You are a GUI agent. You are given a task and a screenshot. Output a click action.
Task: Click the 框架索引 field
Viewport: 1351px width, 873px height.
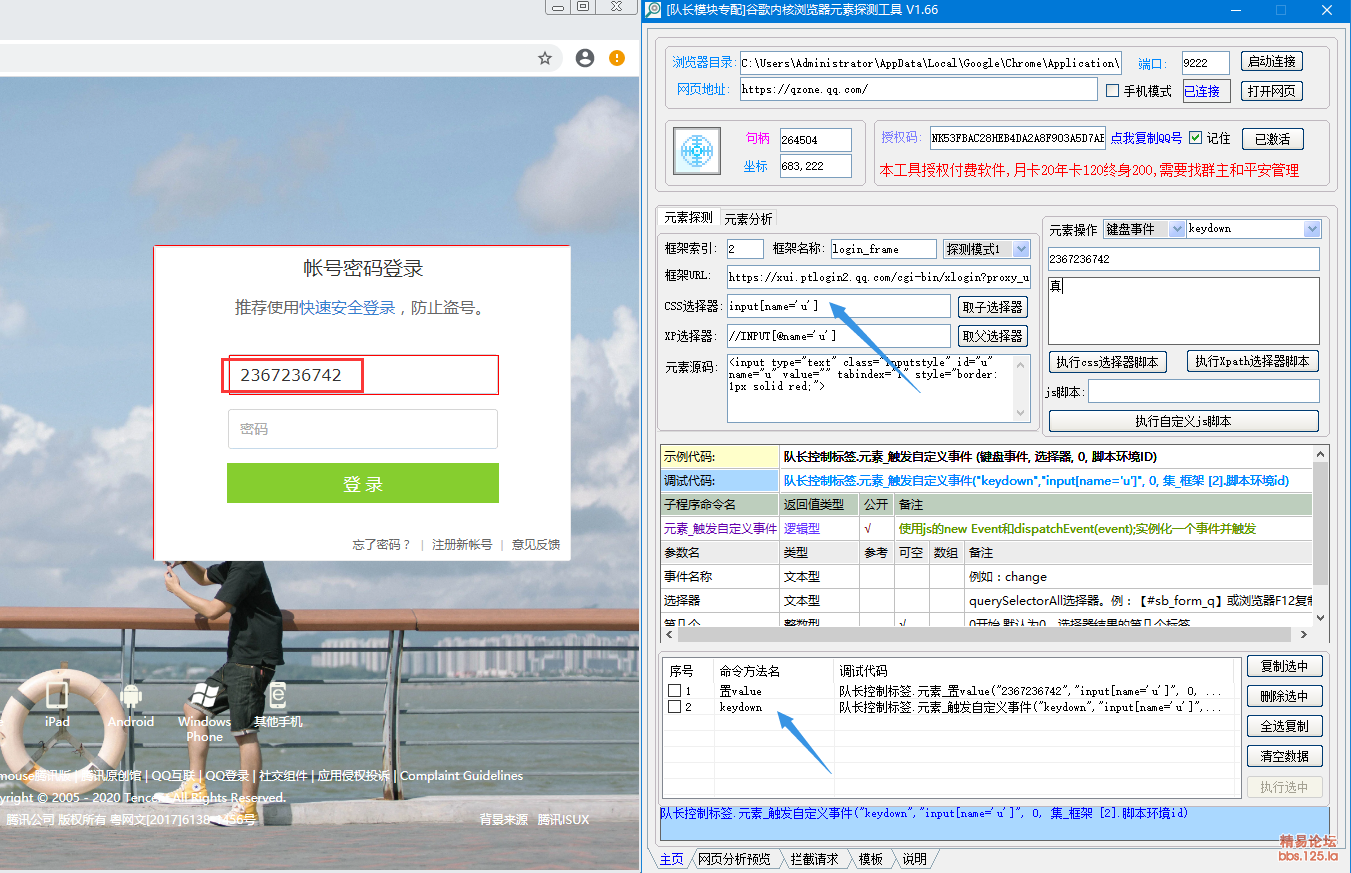click(x=745, y=249)
